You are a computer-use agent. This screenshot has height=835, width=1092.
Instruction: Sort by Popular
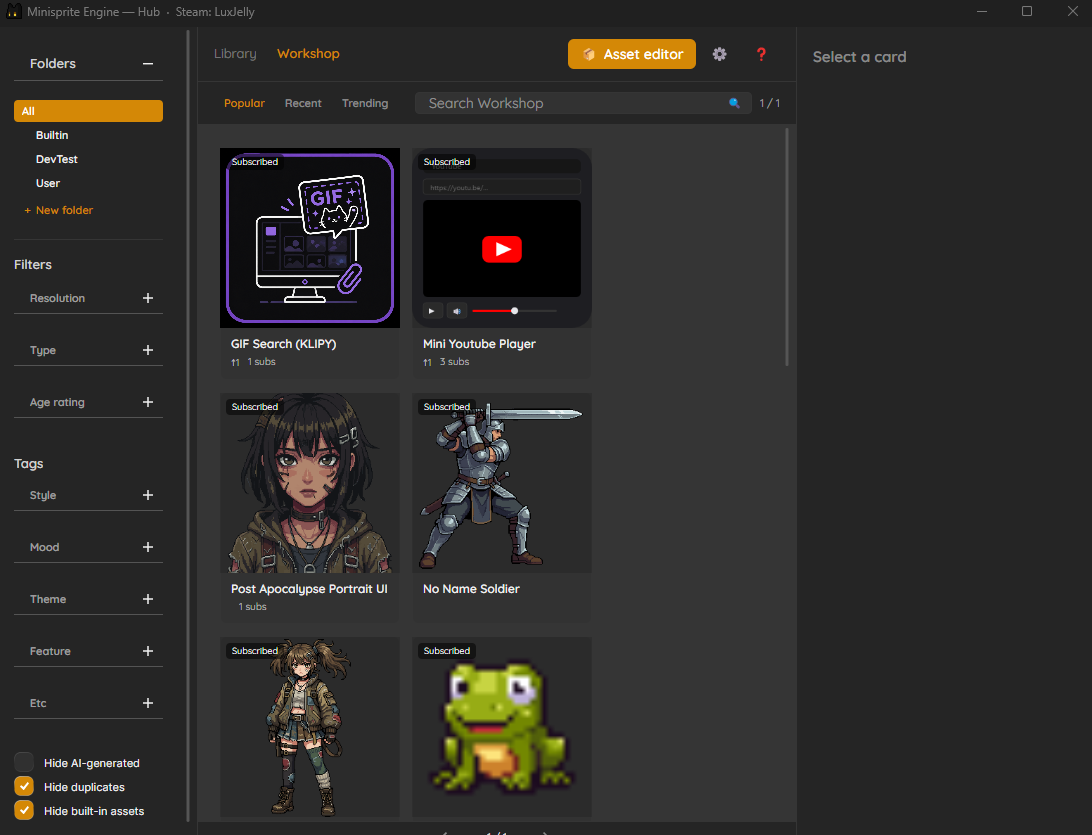pos(244,103)
